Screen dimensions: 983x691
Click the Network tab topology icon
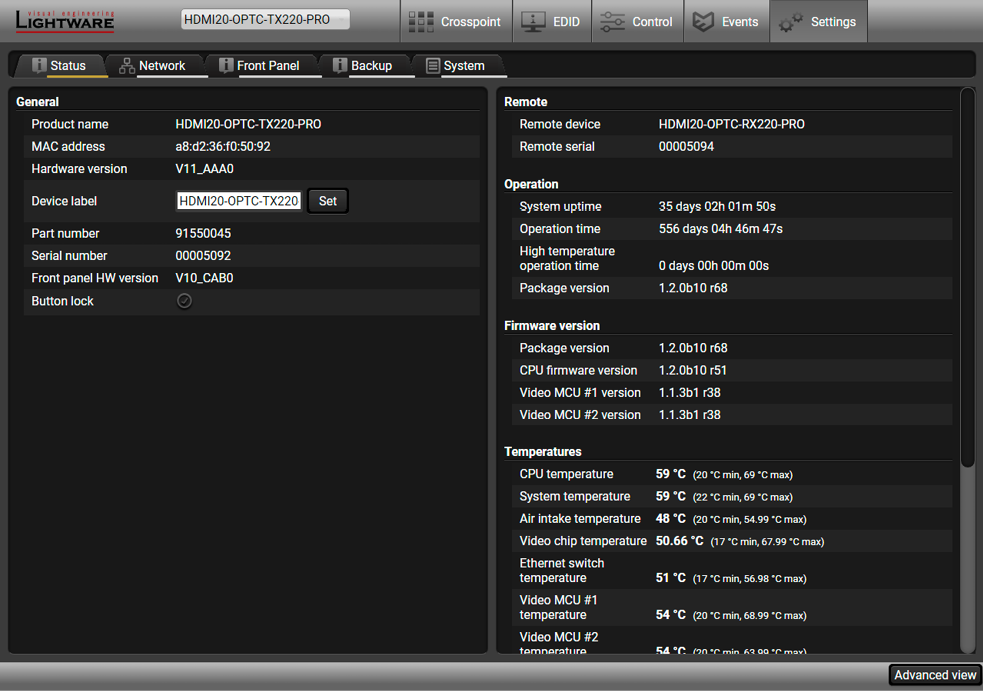coord(127,65)
